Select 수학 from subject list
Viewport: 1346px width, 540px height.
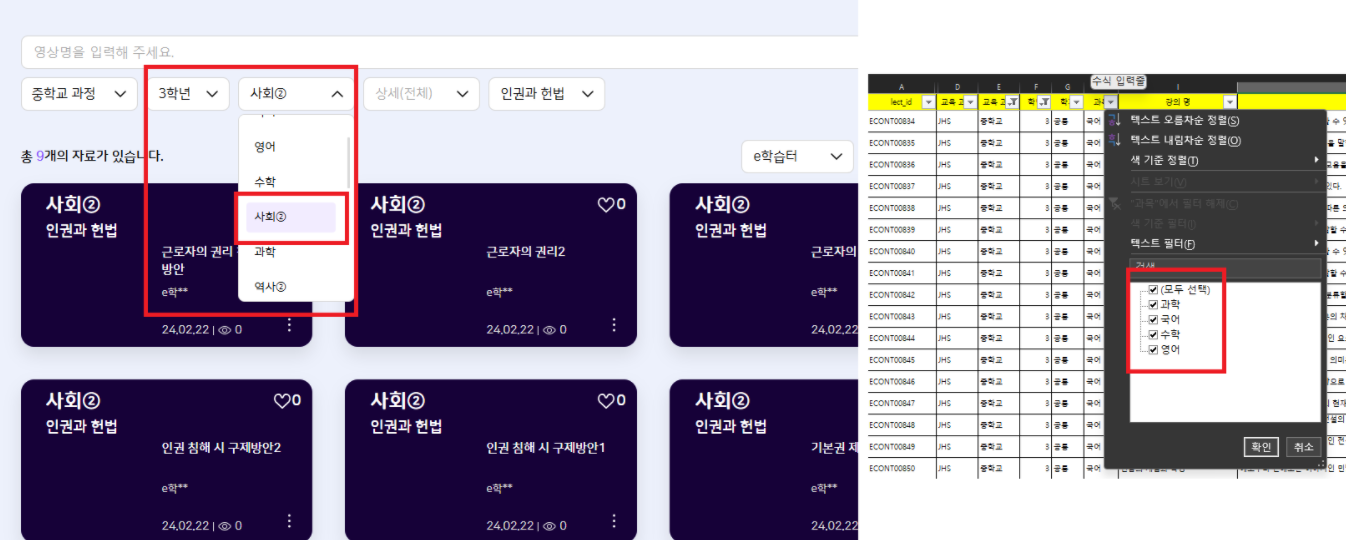pos(265,182)
